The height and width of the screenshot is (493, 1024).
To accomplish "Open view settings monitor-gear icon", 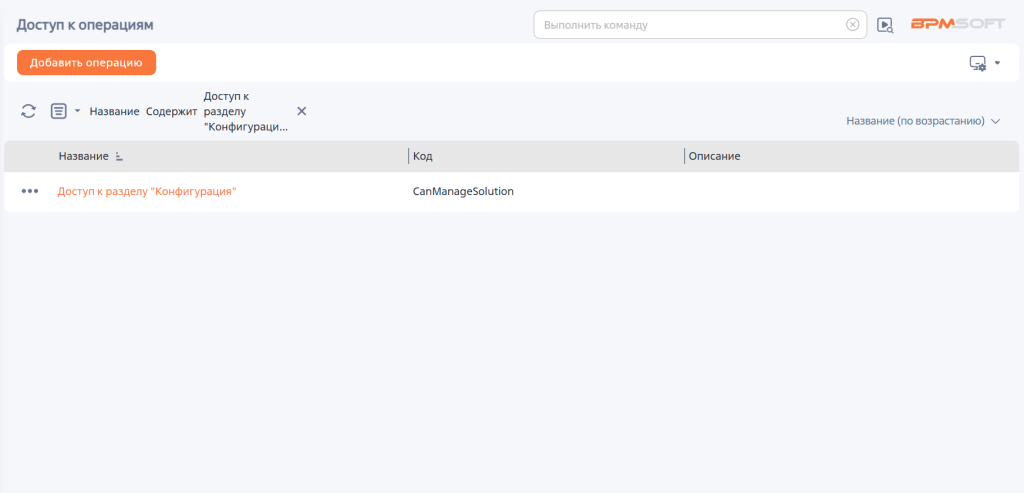I will click(x=977, y=63).
